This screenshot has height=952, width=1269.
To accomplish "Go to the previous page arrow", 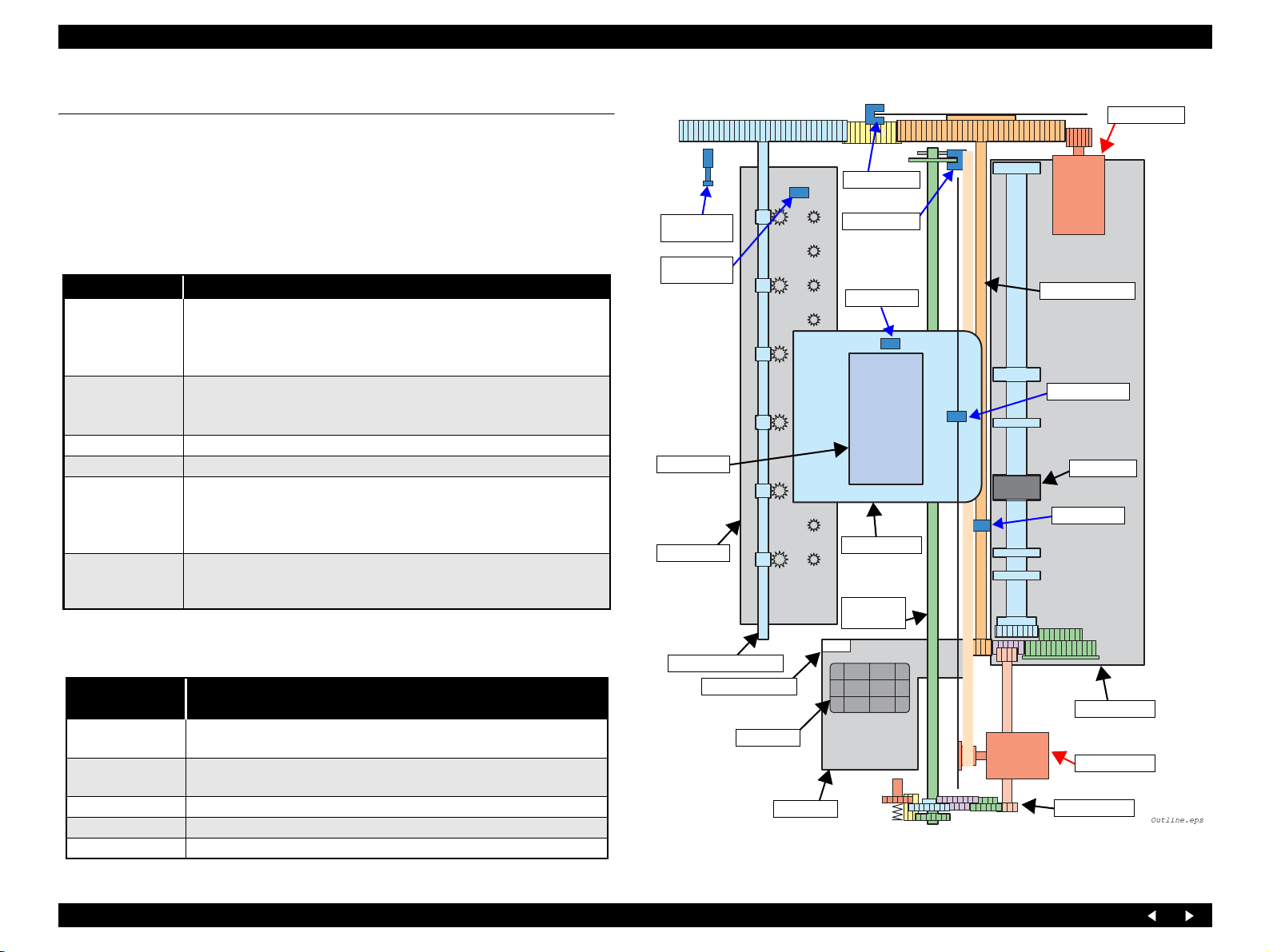I will point(1152,916).
